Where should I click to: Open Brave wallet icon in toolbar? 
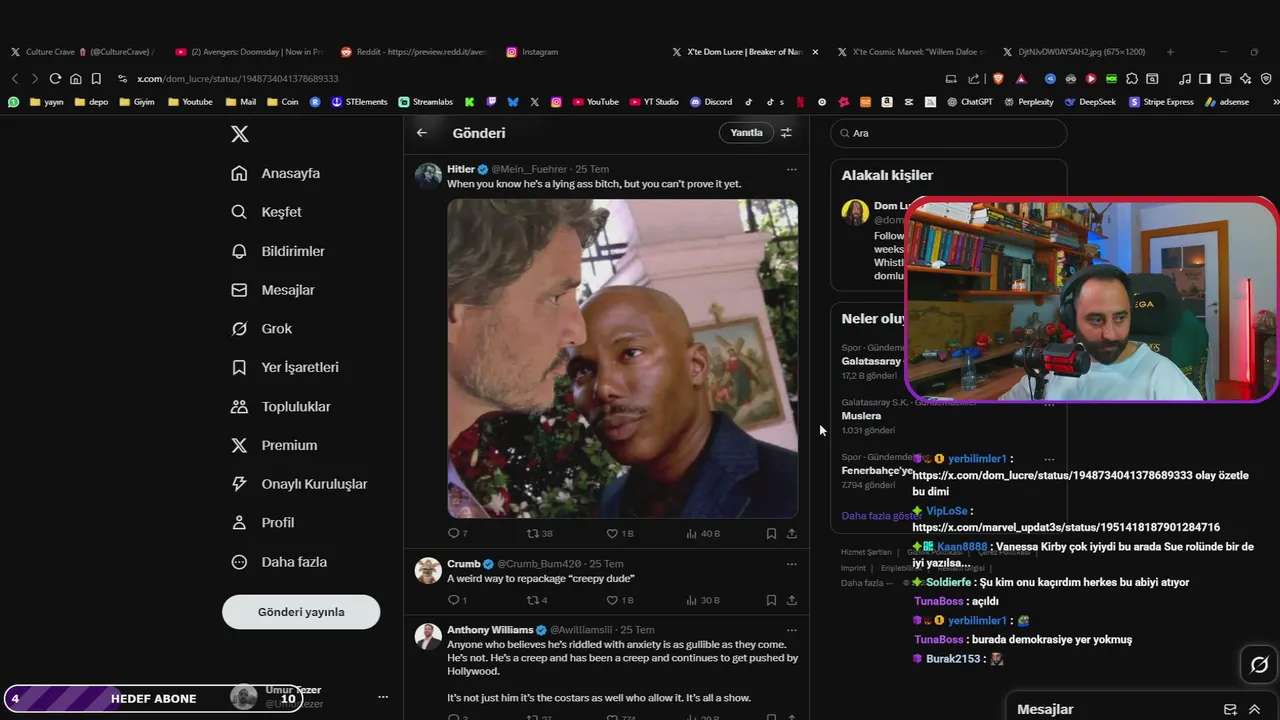[x=1225, y=79]
